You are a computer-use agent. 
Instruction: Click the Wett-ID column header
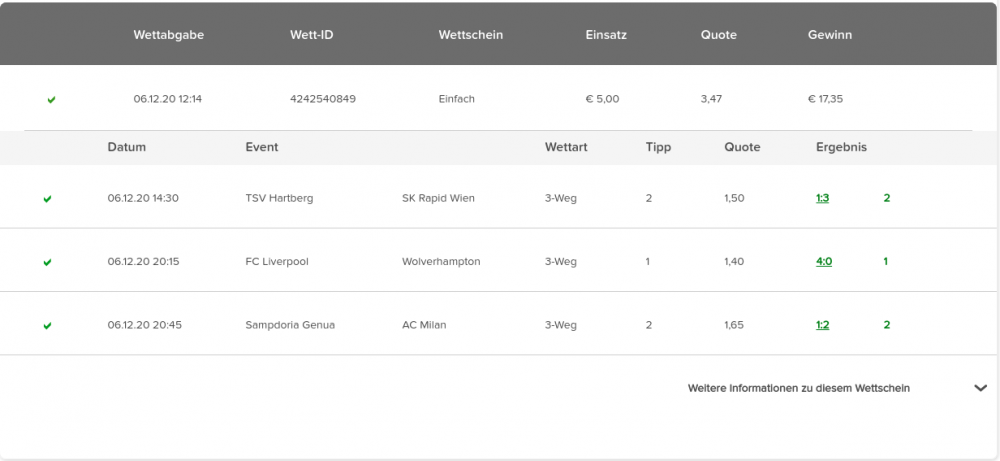coord(311,35)
